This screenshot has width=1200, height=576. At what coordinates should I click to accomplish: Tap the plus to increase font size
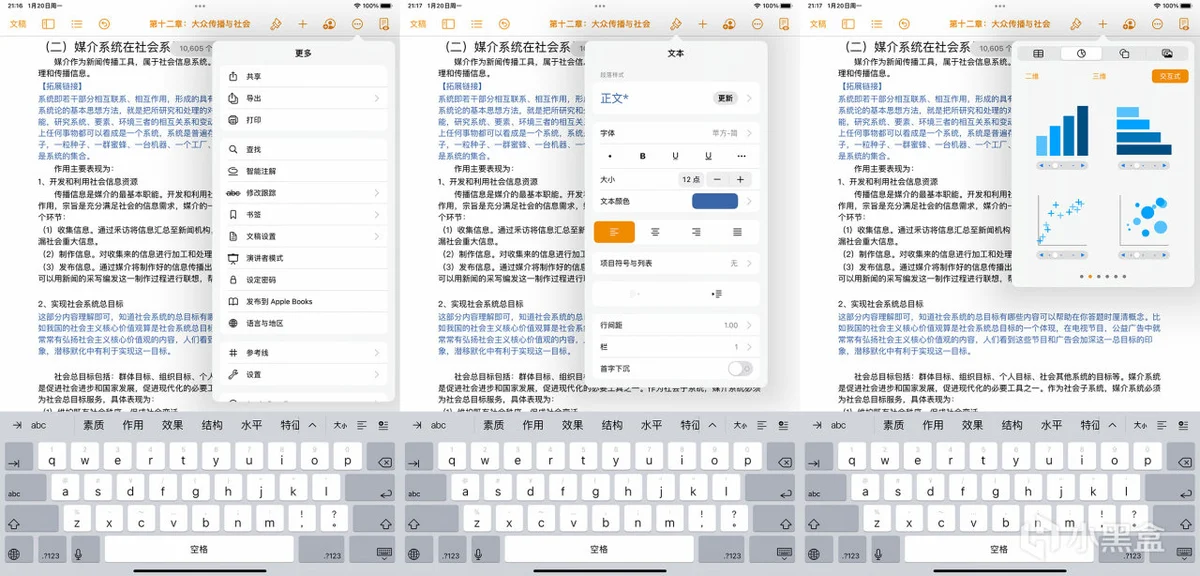coord(740,179)
